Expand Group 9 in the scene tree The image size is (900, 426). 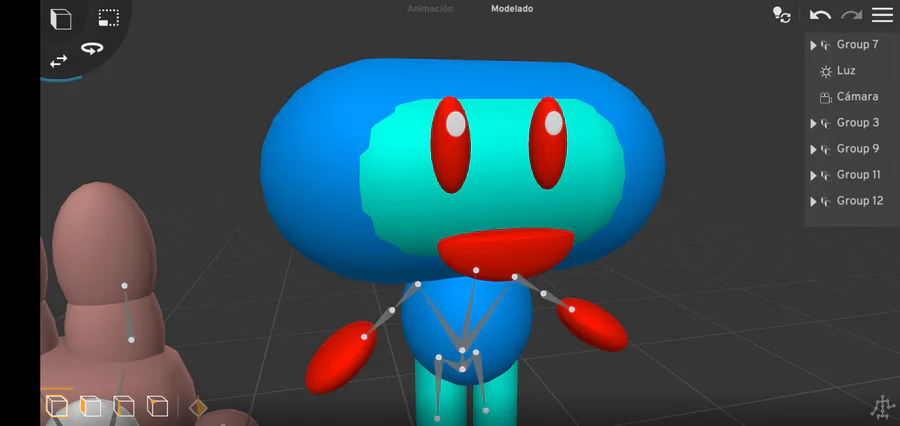pos(813,149)
